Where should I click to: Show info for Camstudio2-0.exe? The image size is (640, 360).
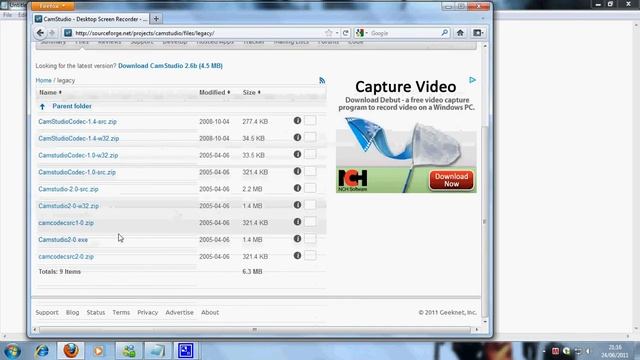[x=297, y=239]
